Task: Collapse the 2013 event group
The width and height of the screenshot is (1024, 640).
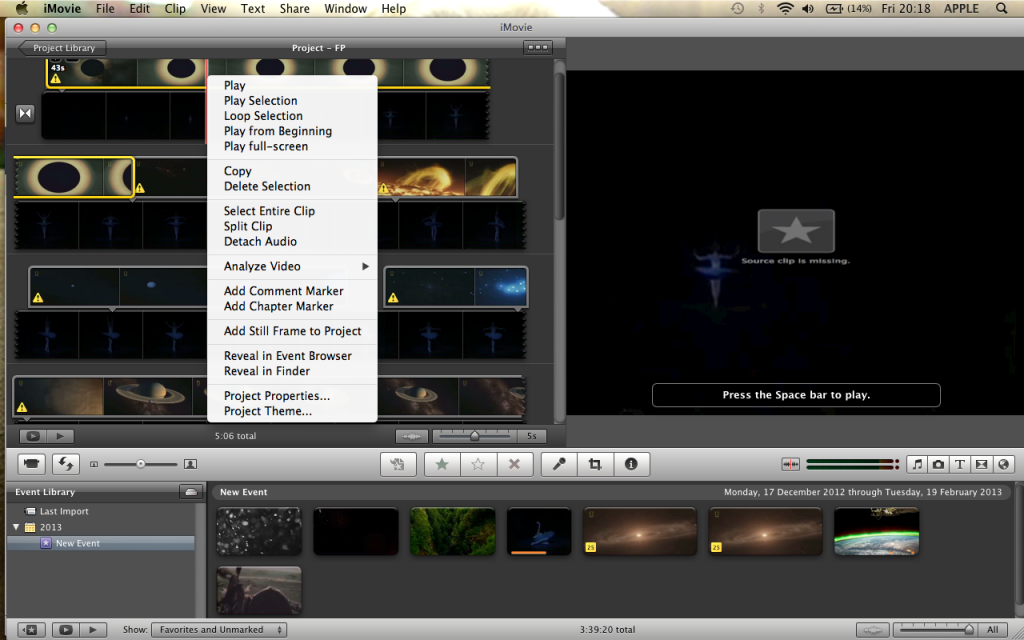Action: point(16,527)
